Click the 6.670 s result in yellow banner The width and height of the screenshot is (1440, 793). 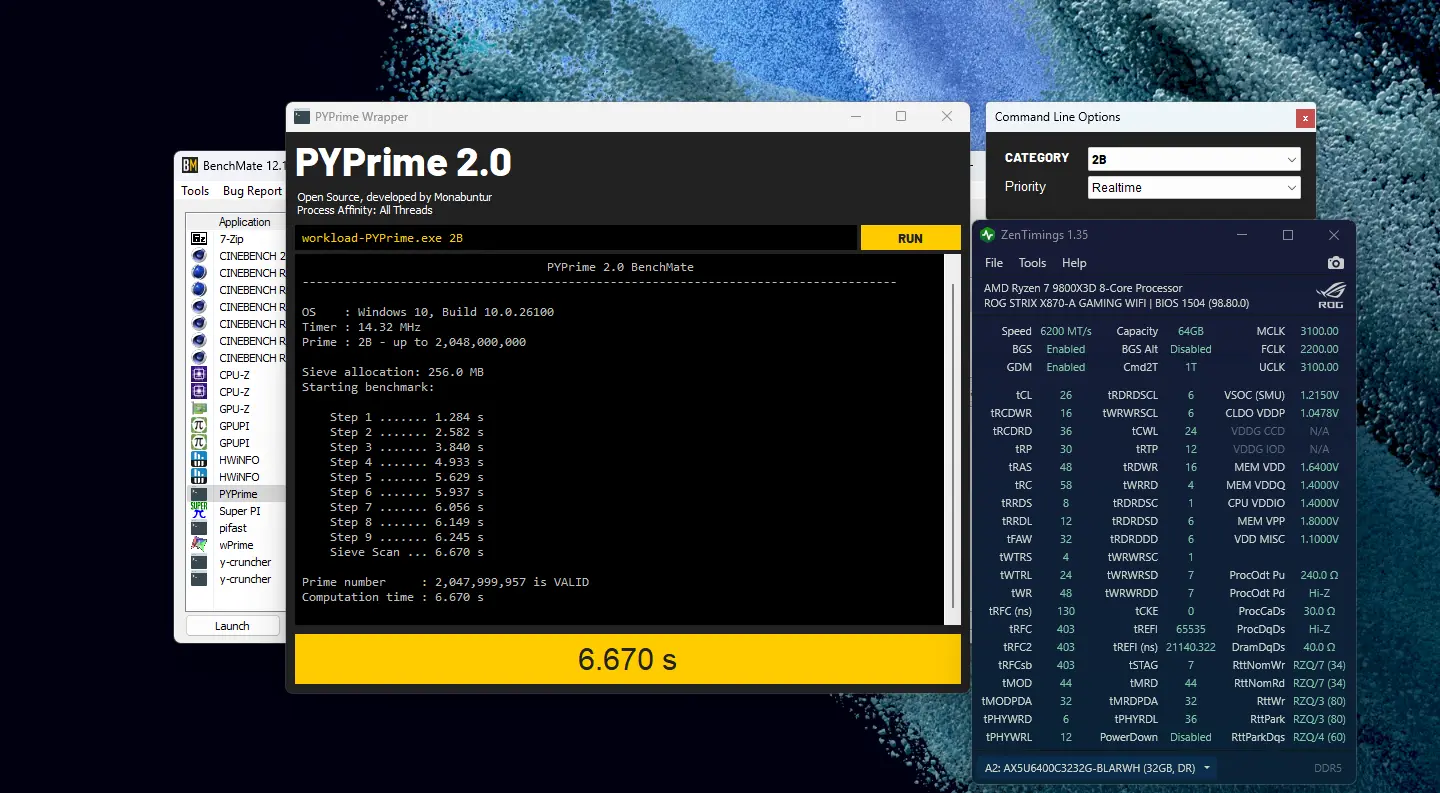pos(628,660)
